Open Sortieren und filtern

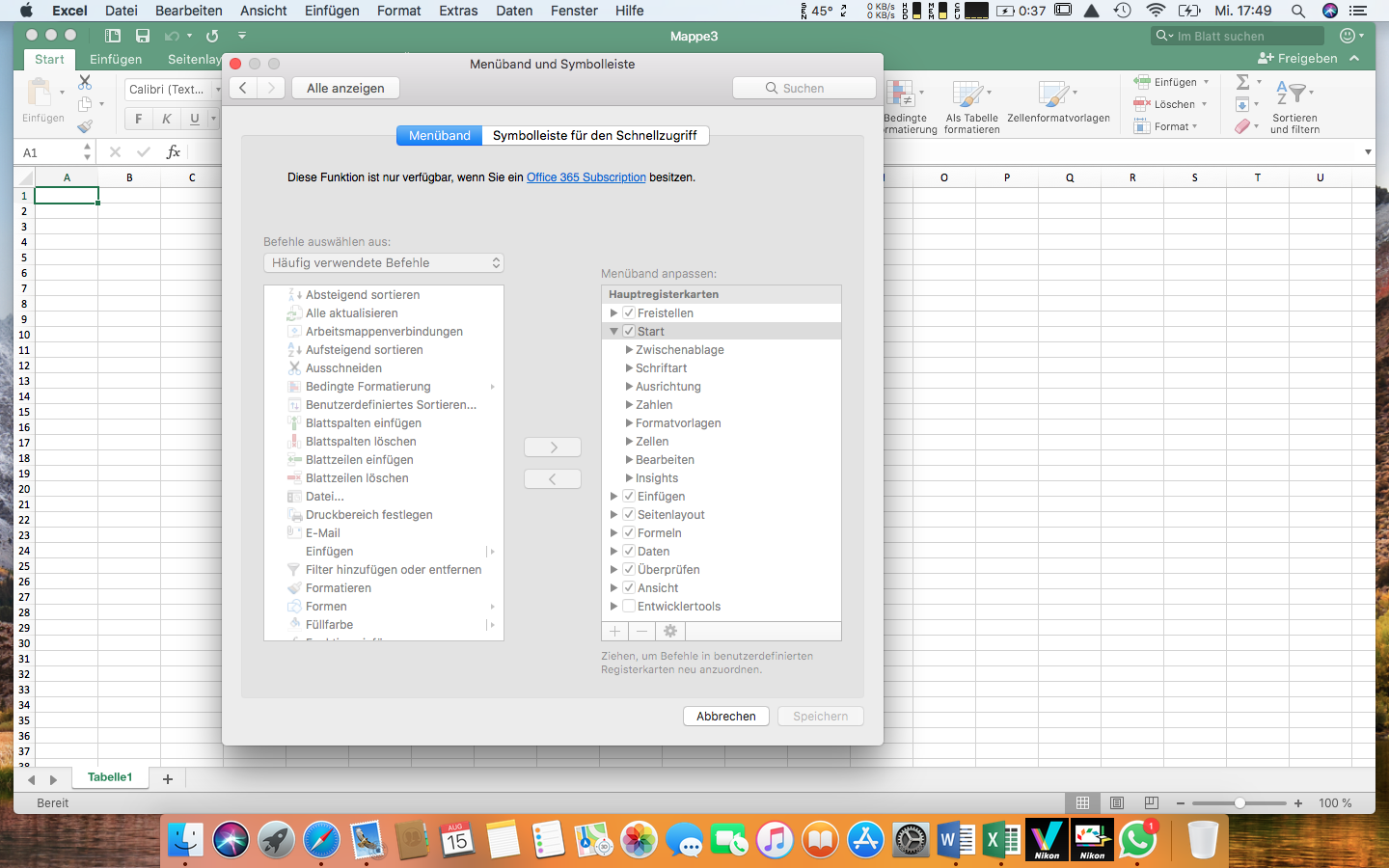[x=1294, y=106]
